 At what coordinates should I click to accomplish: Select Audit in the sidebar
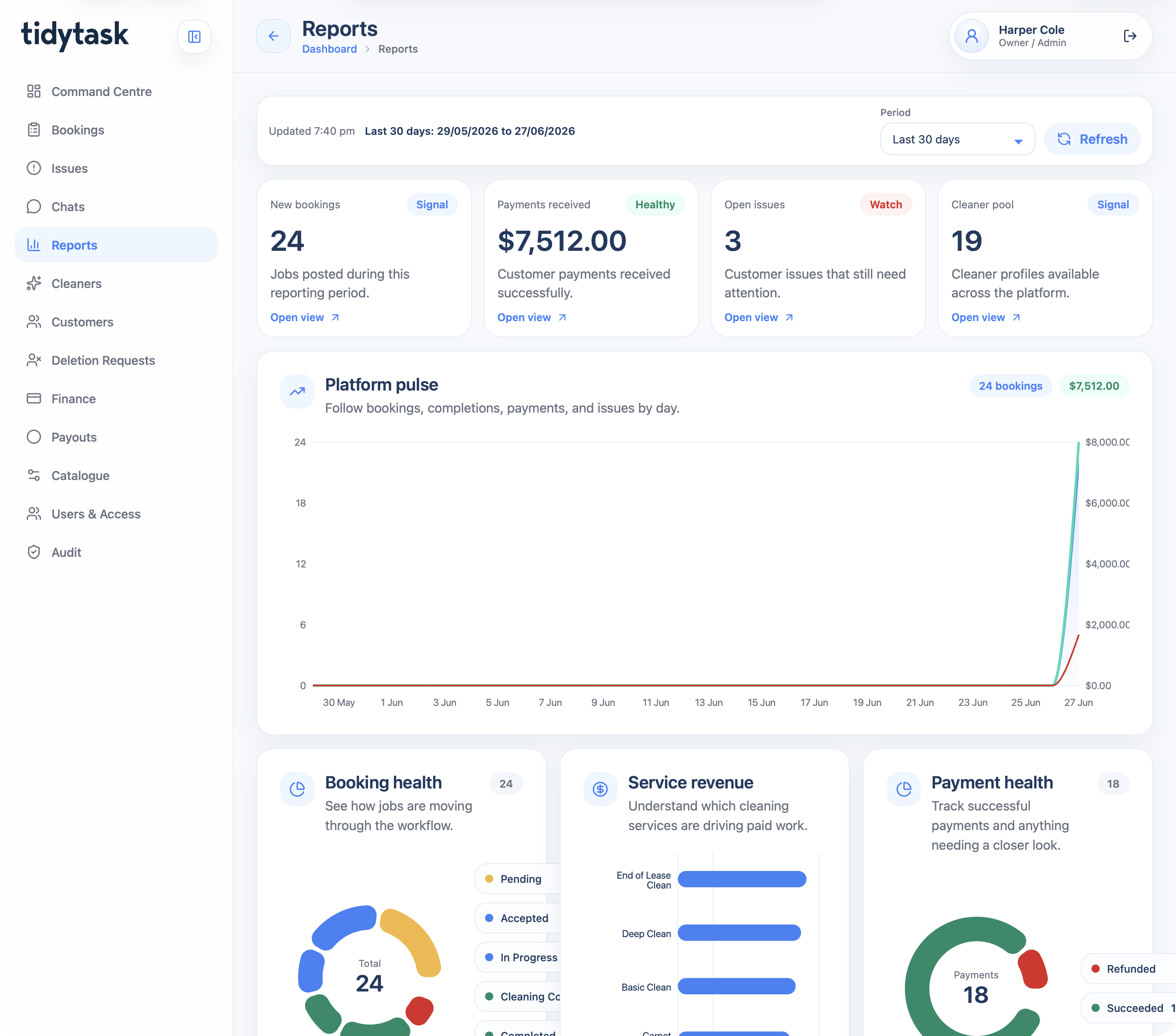(116, 553)
